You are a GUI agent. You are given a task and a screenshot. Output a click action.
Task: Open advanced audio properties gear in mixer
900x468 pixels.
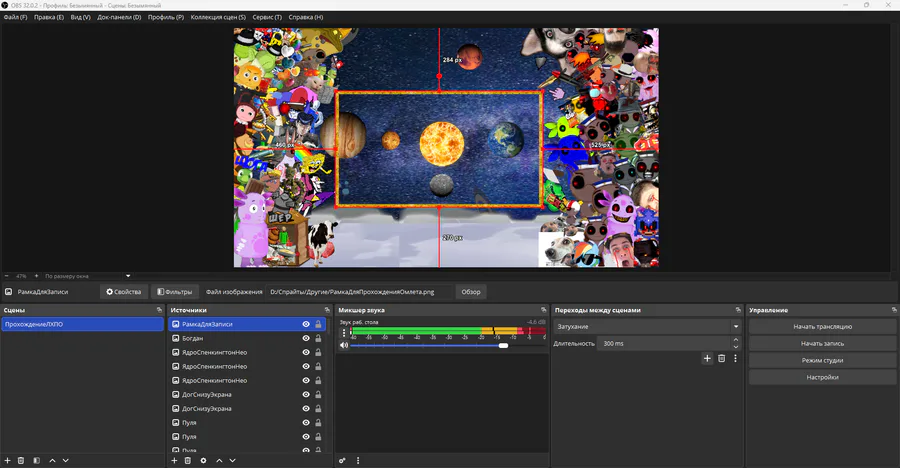342,461
